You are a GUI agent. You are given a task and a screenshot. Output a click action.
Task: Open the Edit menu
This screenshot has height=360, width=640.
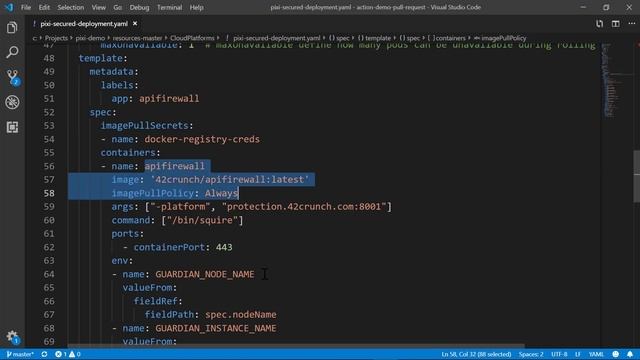pyautogui.click(x=44, y=7)
